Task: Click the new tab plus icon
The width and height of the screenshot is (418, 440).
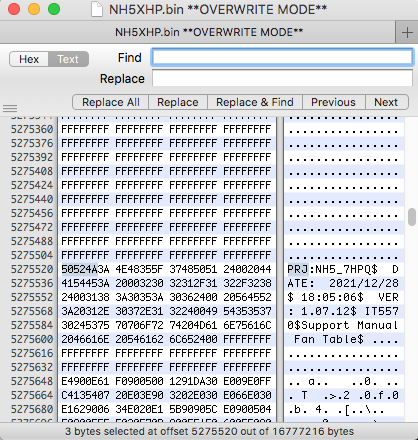Action: point(407,32)
